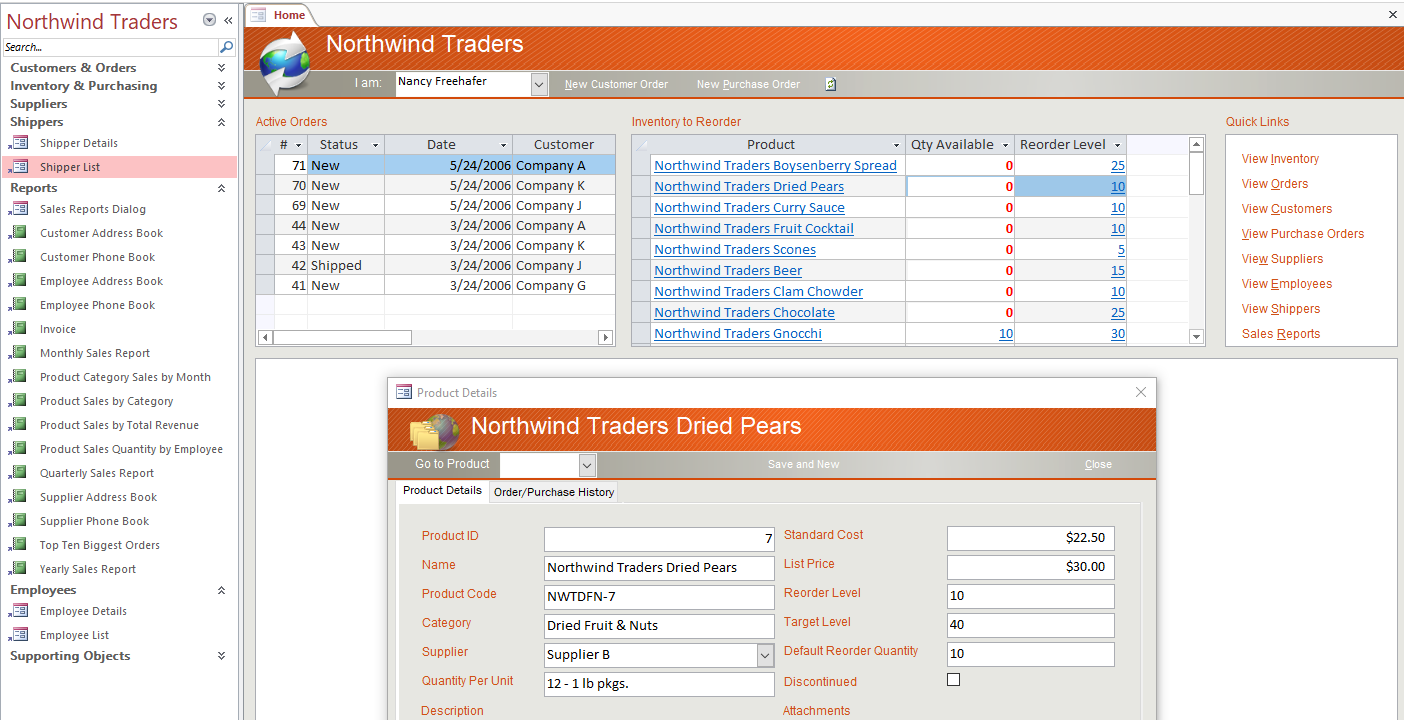Click the refresh icon next to New Purchase Order

[x=830, y=85]
